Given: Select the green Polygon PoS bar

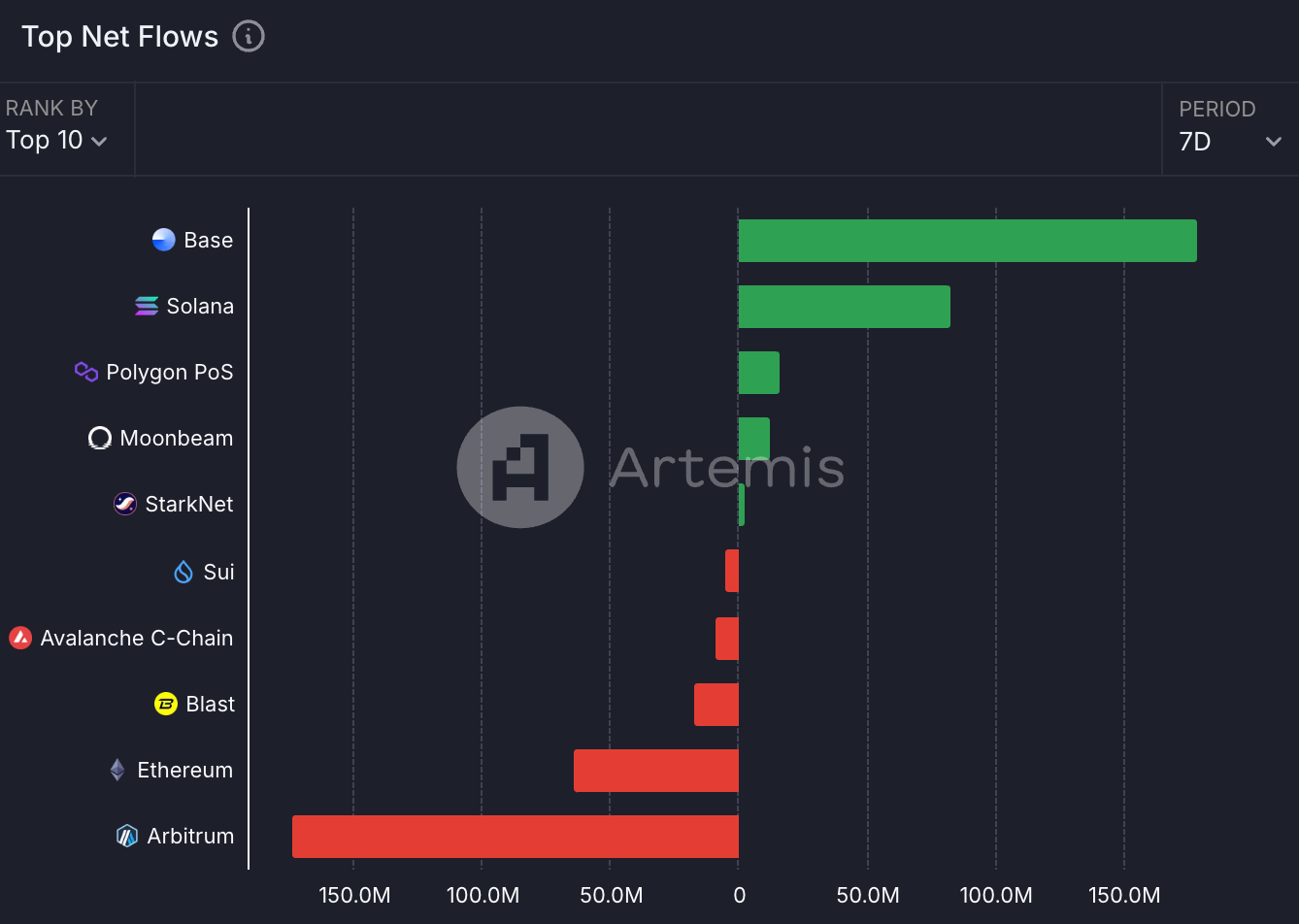Looking at the screenshot, I should point(759,373).
